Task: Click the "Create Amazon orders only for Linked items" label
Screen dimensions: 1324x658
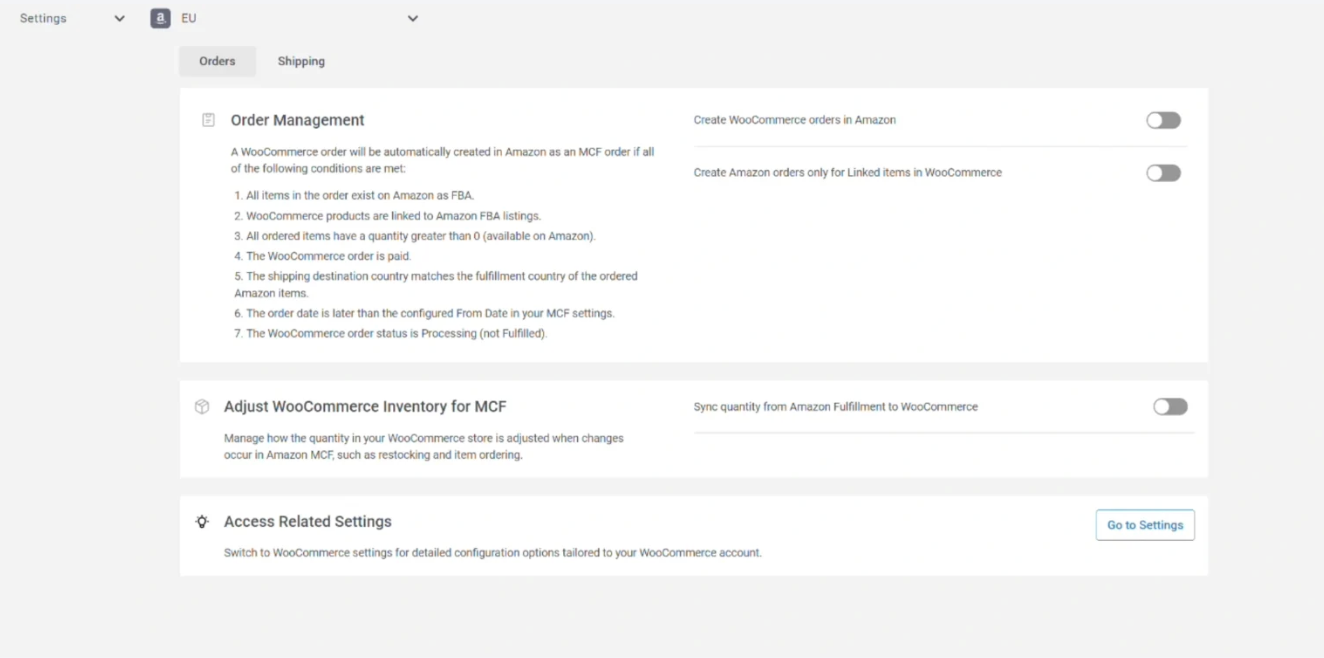Action: (847, 173)
